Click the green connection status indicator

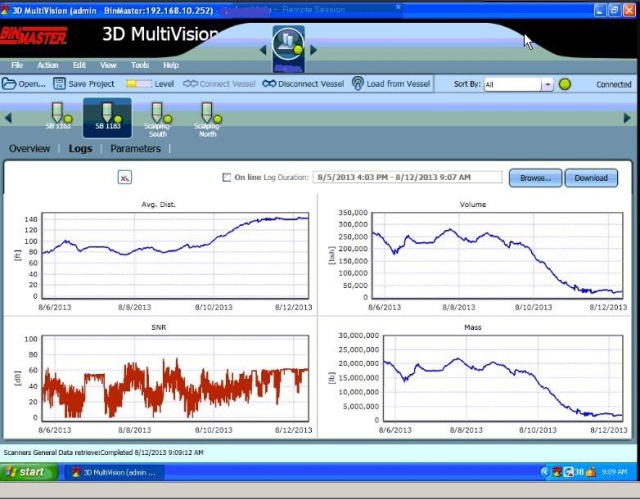tap(565, 84)
